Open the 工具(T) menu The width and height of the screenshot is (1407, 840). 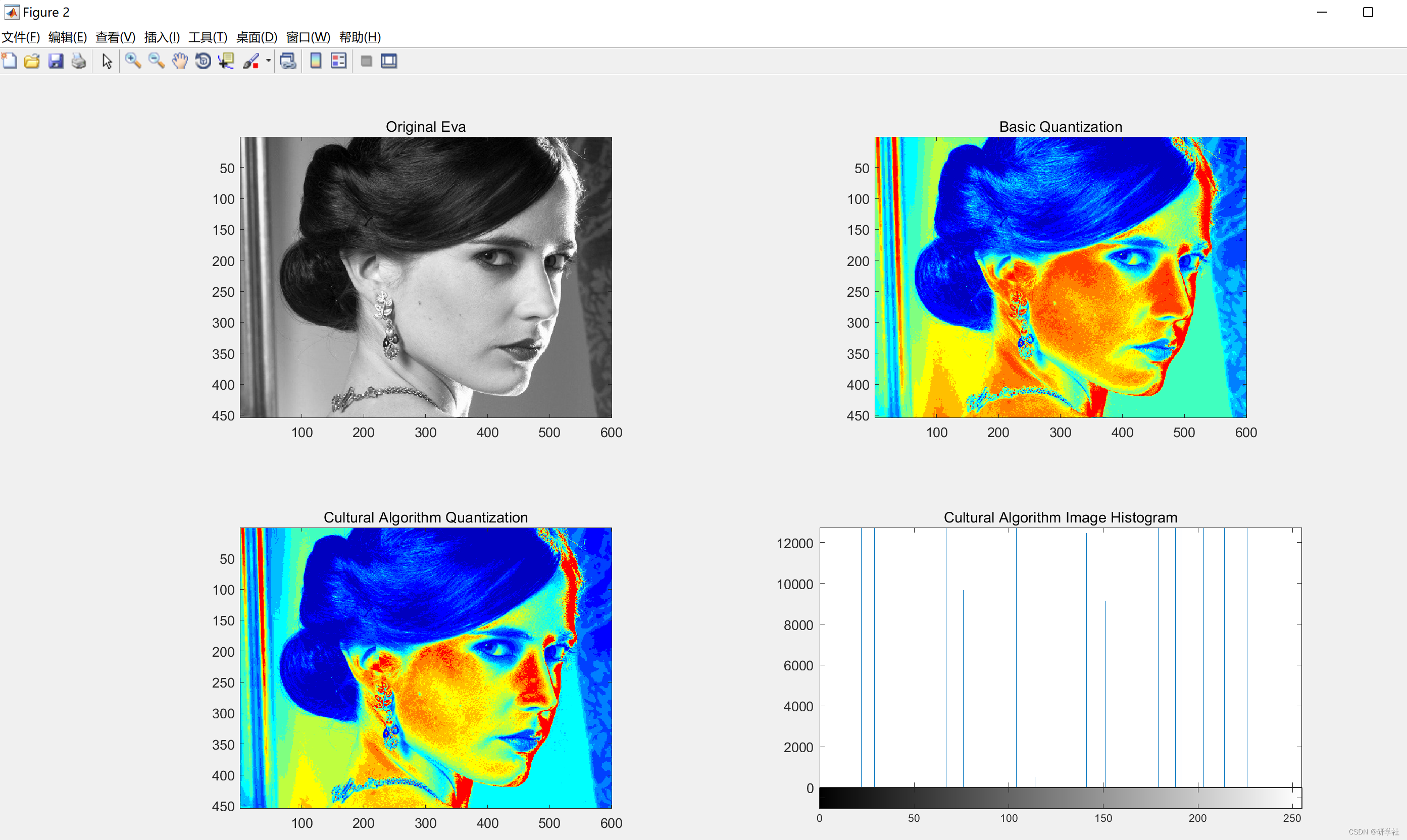pyautogui.click(x=208, y=37)
